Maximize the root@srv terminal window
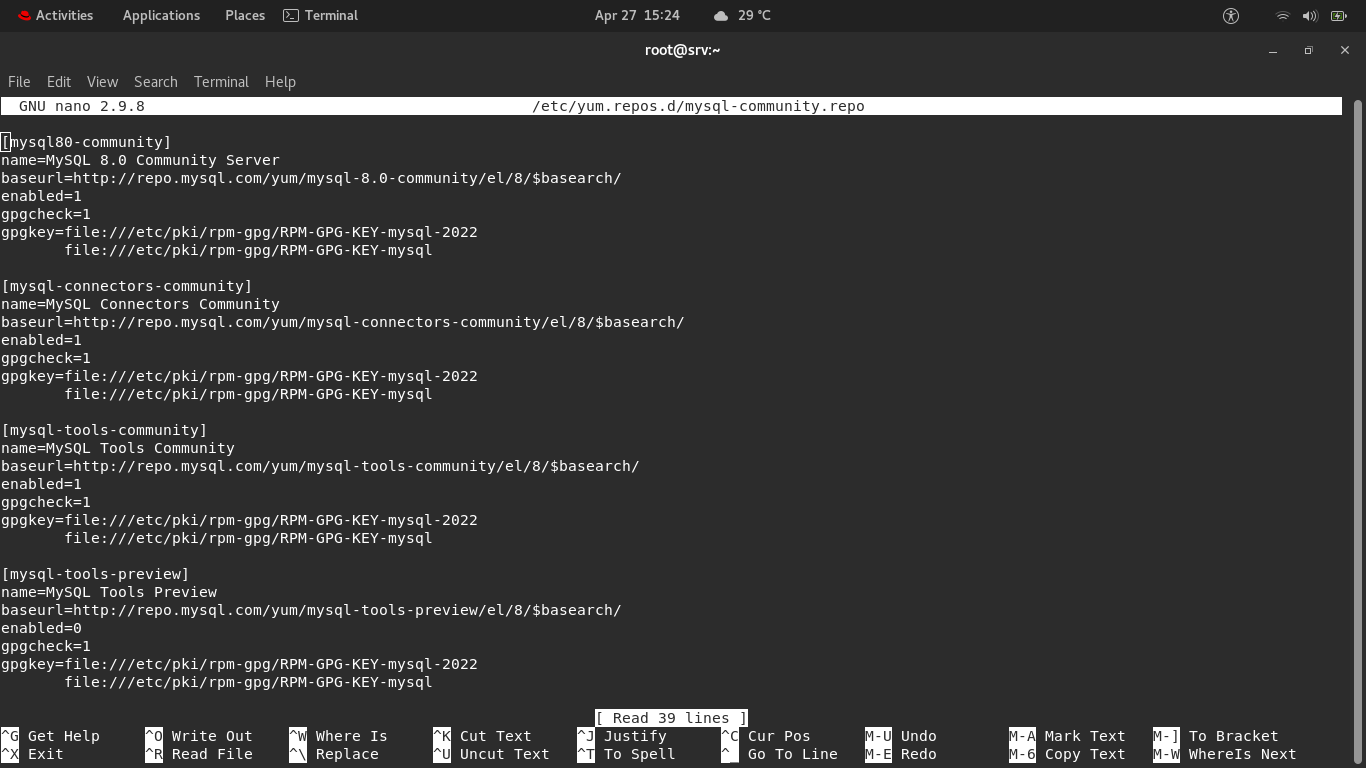 pyautogui.click(x=1308, y=50)
